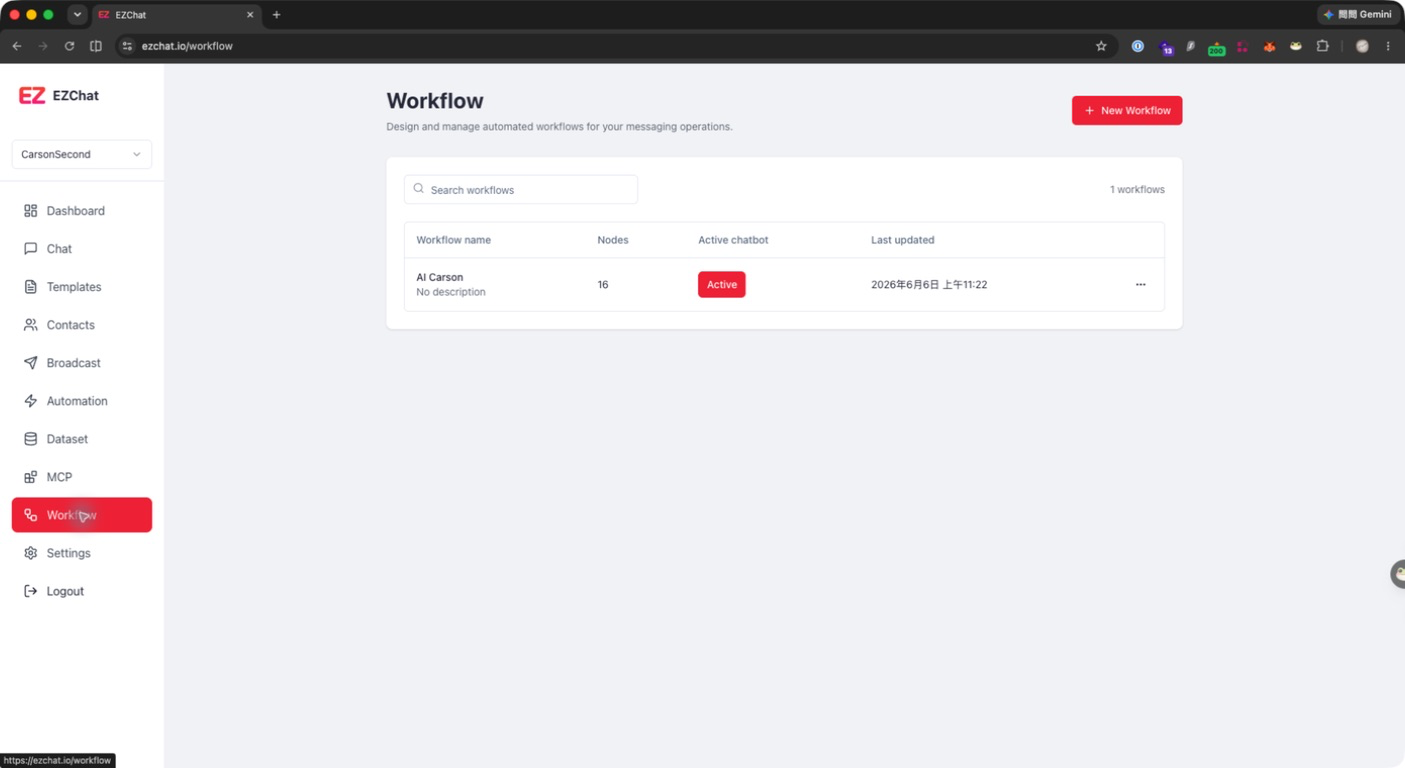
Task: Click the Last updated column header
Action: 902,240
